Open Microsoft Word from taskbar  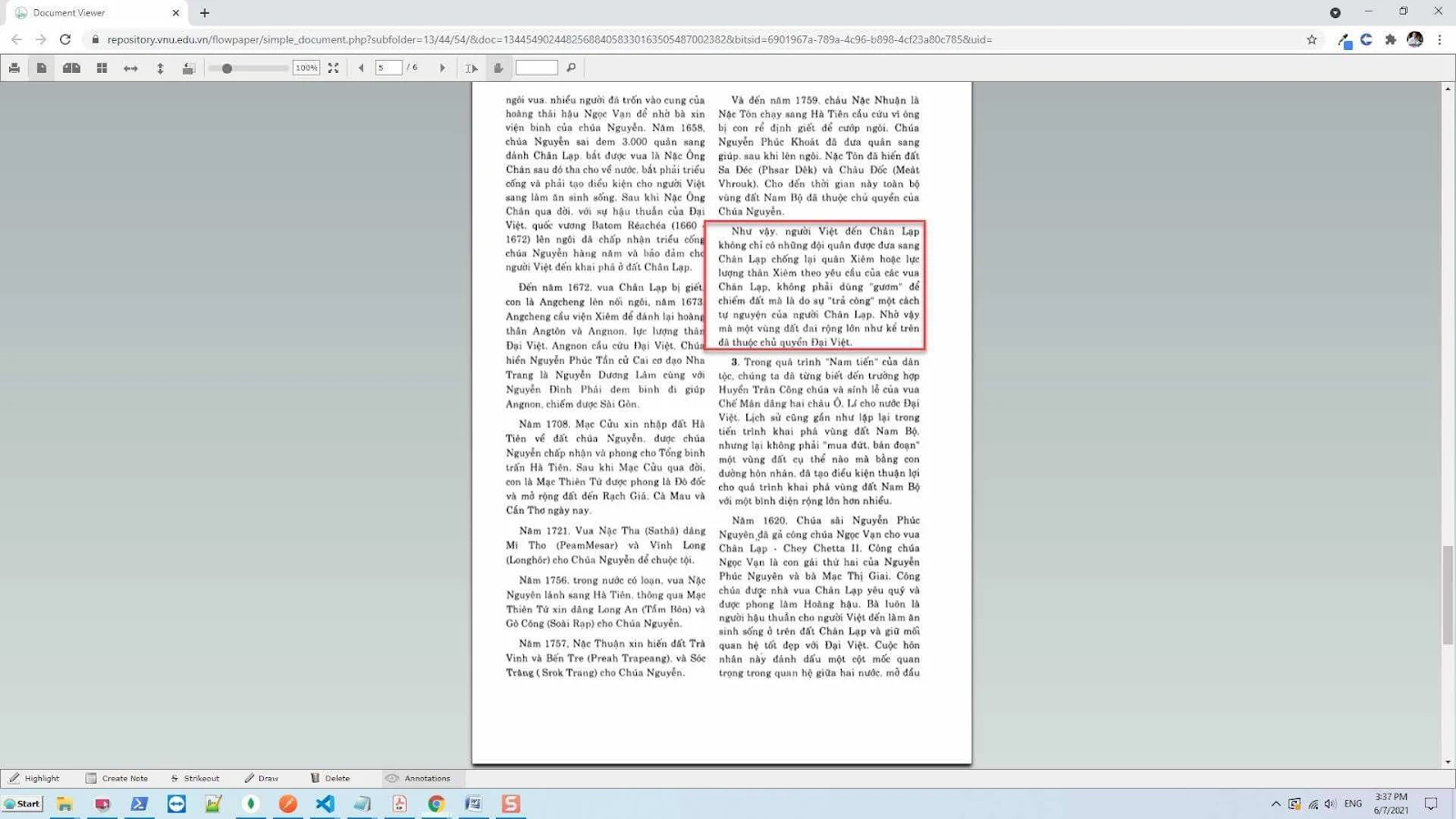(x=473, y=804)
